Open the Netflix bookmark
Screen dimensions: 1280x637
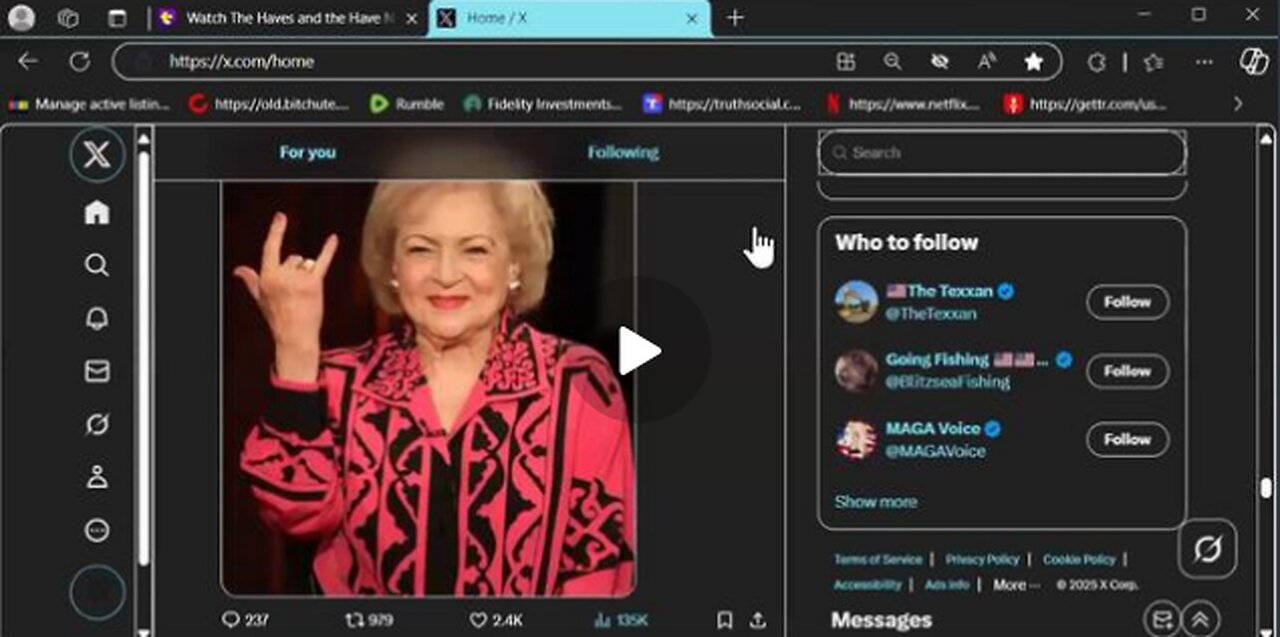[902, 104]
